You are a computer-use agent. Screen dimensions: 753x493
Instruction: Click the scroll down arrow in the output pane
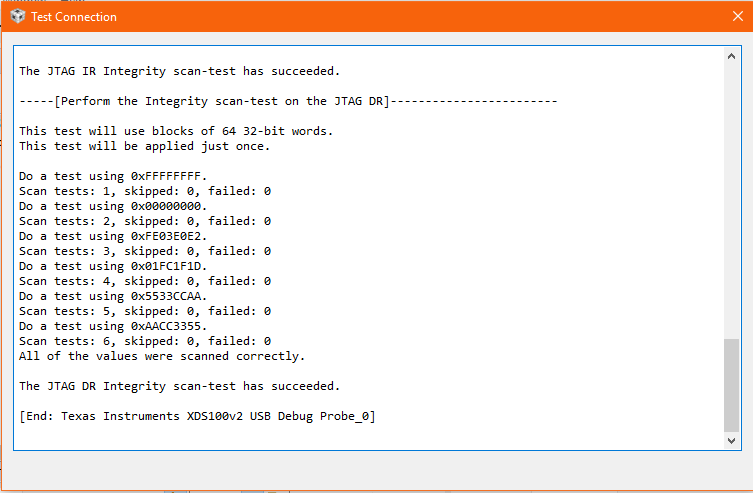click(x=731, y=441)
